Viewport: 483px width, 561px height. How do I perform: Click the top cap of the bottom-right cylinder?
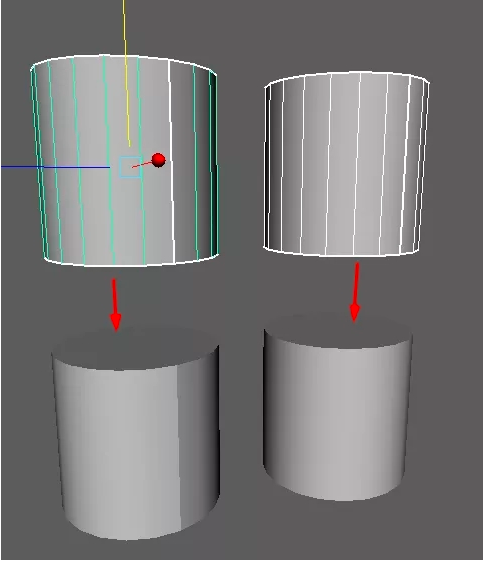[338, 329]
